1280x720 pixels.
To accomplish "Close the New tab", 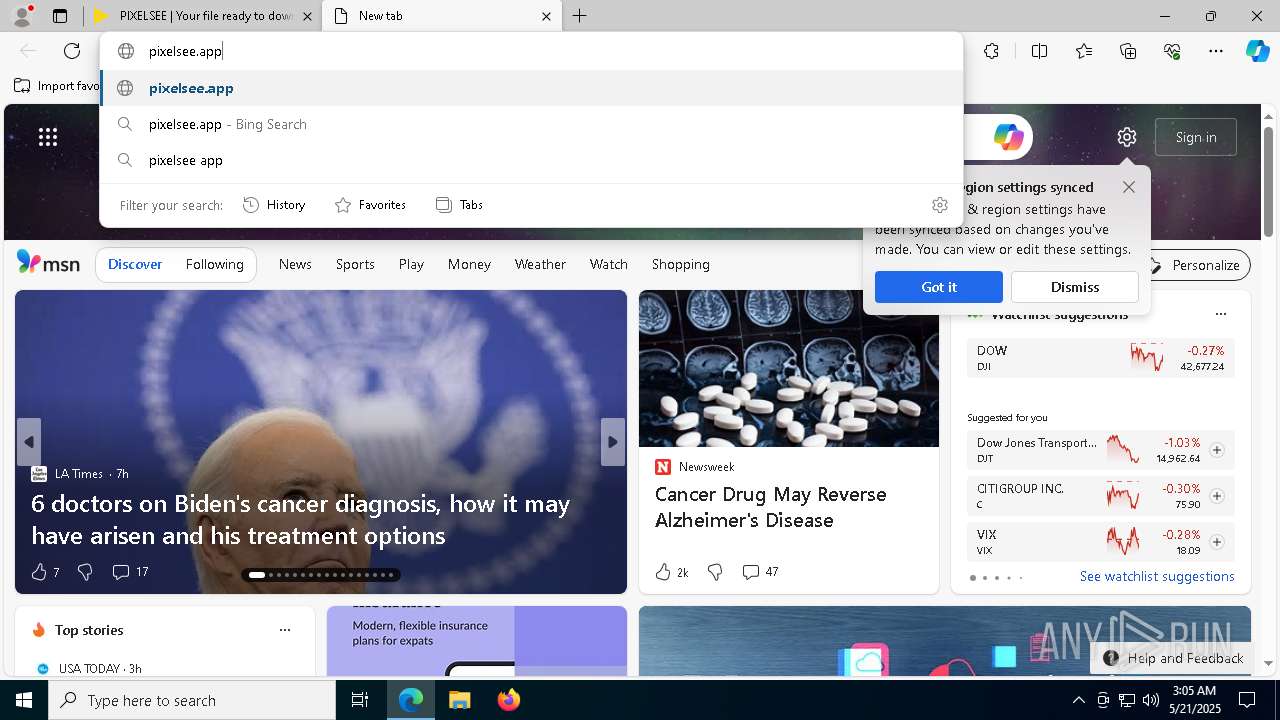I will pos(546,16).
